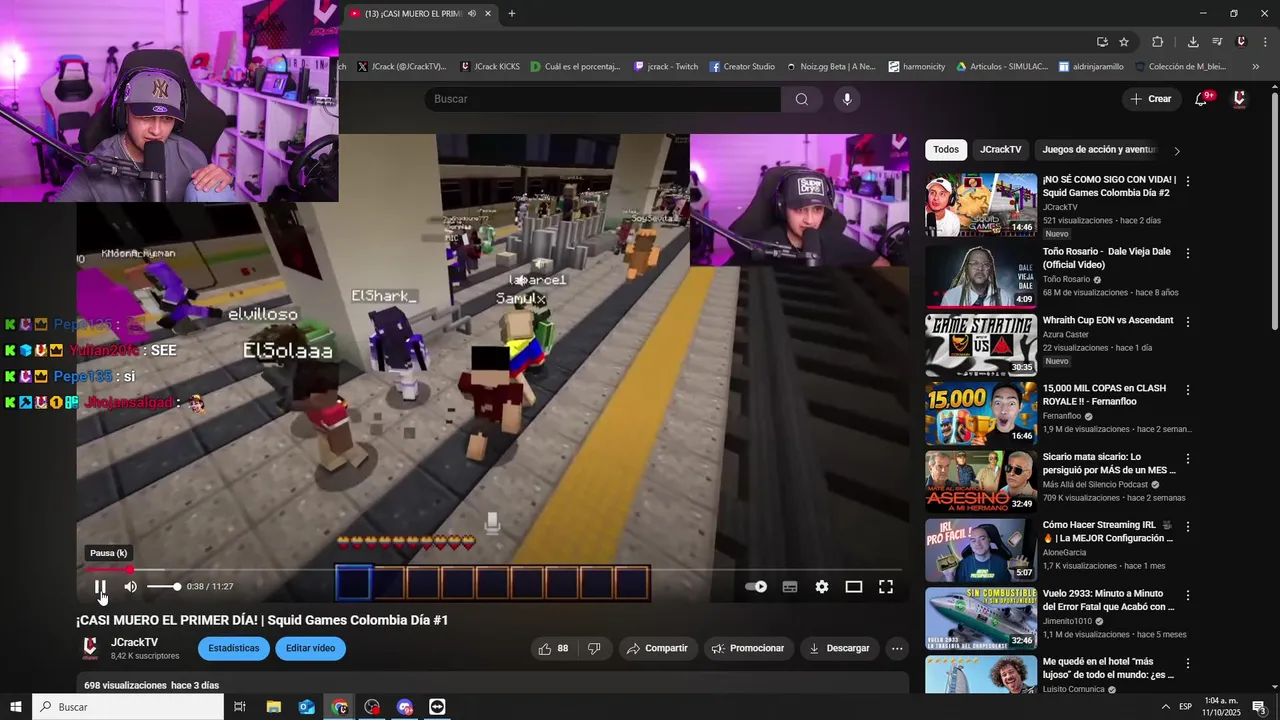Click the Compartir share button
The image size is (1280, 720).
657,648
